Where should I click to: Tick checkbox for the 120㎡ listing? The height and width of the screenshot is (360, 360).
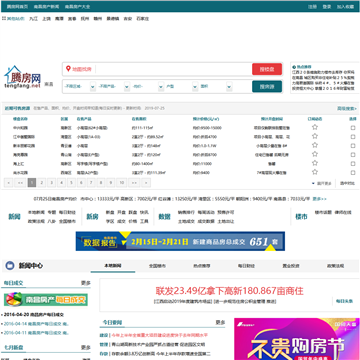tap(353, 155)
